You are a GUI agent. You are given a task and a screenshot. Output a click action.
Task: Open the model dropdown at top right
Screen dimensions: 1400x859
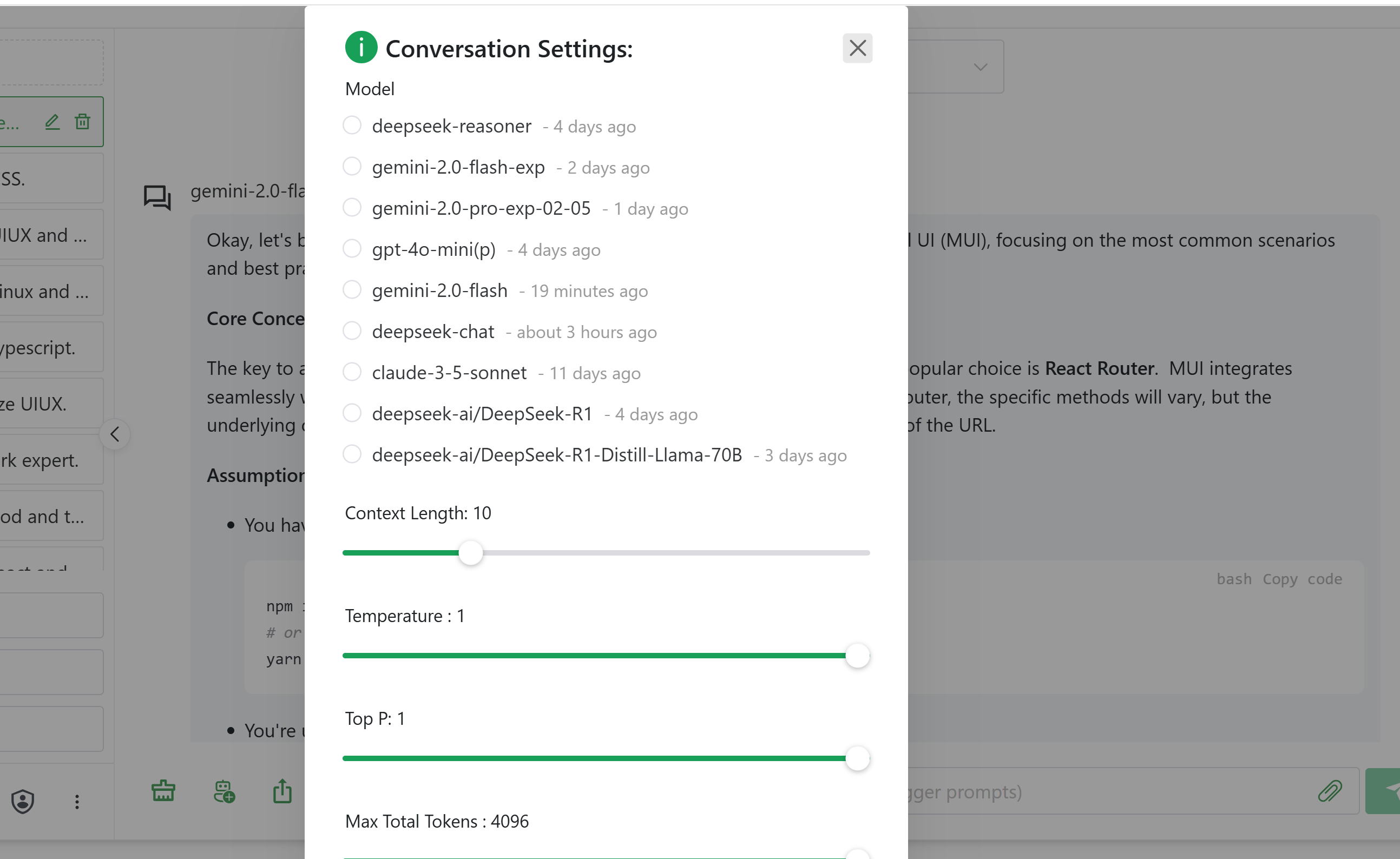[980, 67]
